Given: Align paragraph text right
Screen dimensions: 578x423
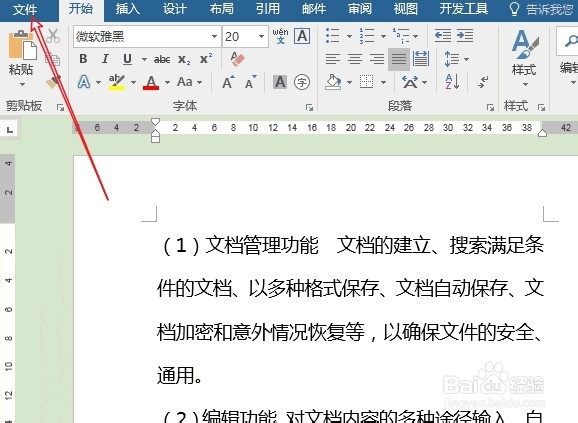Looking at the screenshot, I should coord(377,59).
